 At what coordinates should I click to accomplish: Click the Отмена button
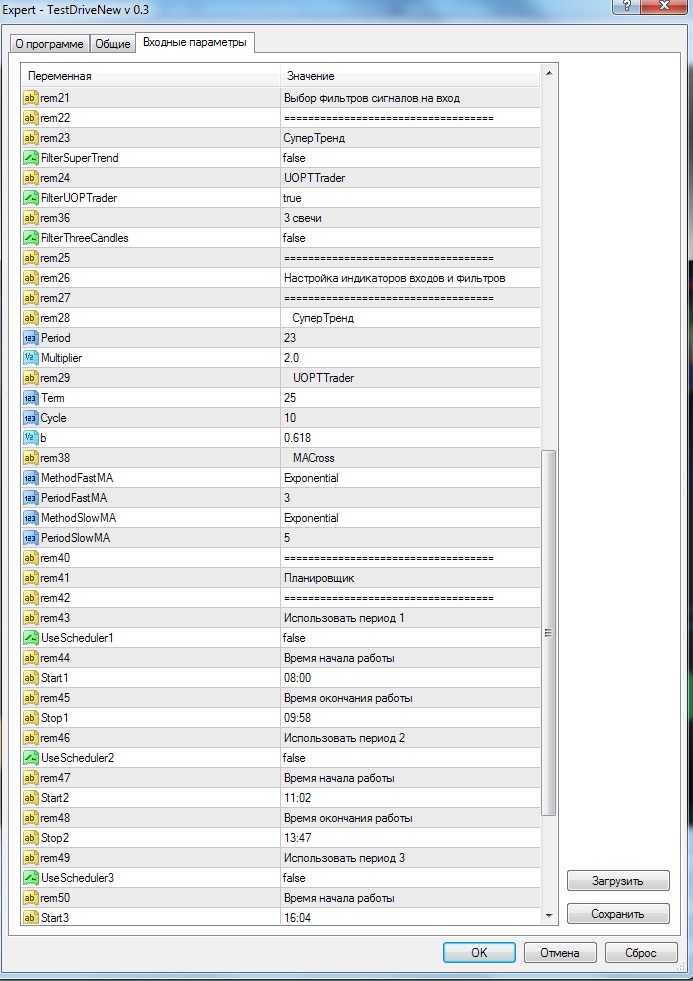pos(560,953)
